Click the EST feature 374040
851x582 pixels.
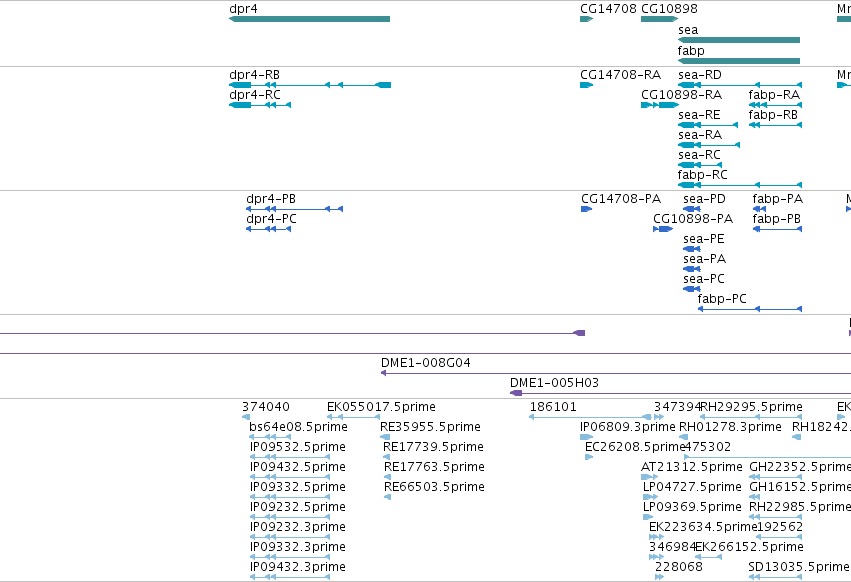(x=246, y=417)
